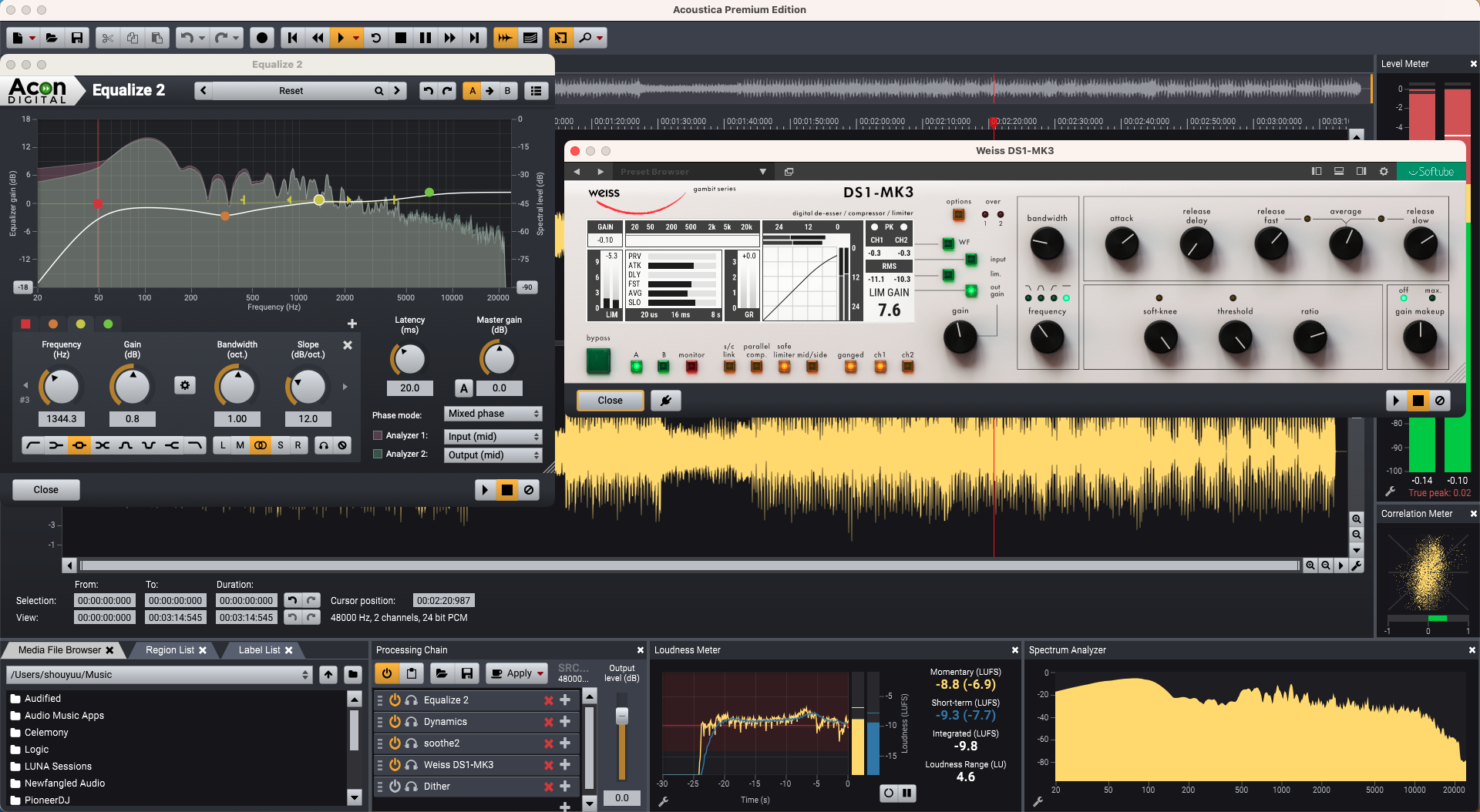Screen dimensions: 1480x812
Task: Open the LUNA Sessions folder
Action: [x=58, y=767]
